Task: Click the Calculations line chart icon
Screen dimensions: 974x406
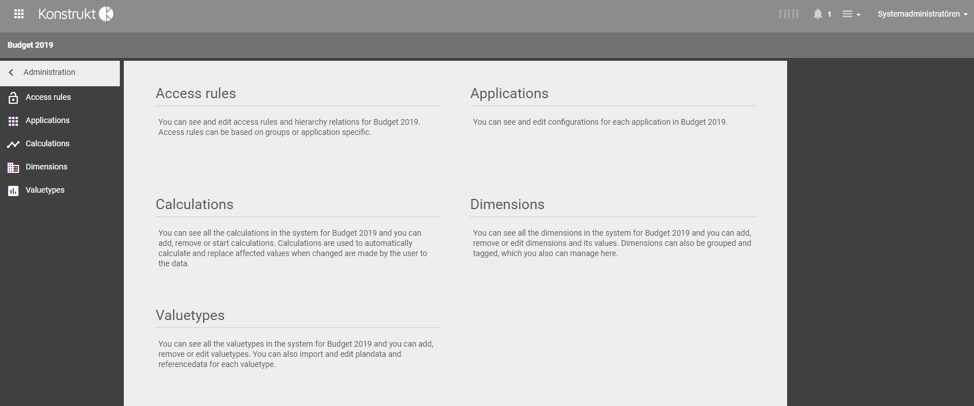Action: pyautogui.click(x=13, y=144)
